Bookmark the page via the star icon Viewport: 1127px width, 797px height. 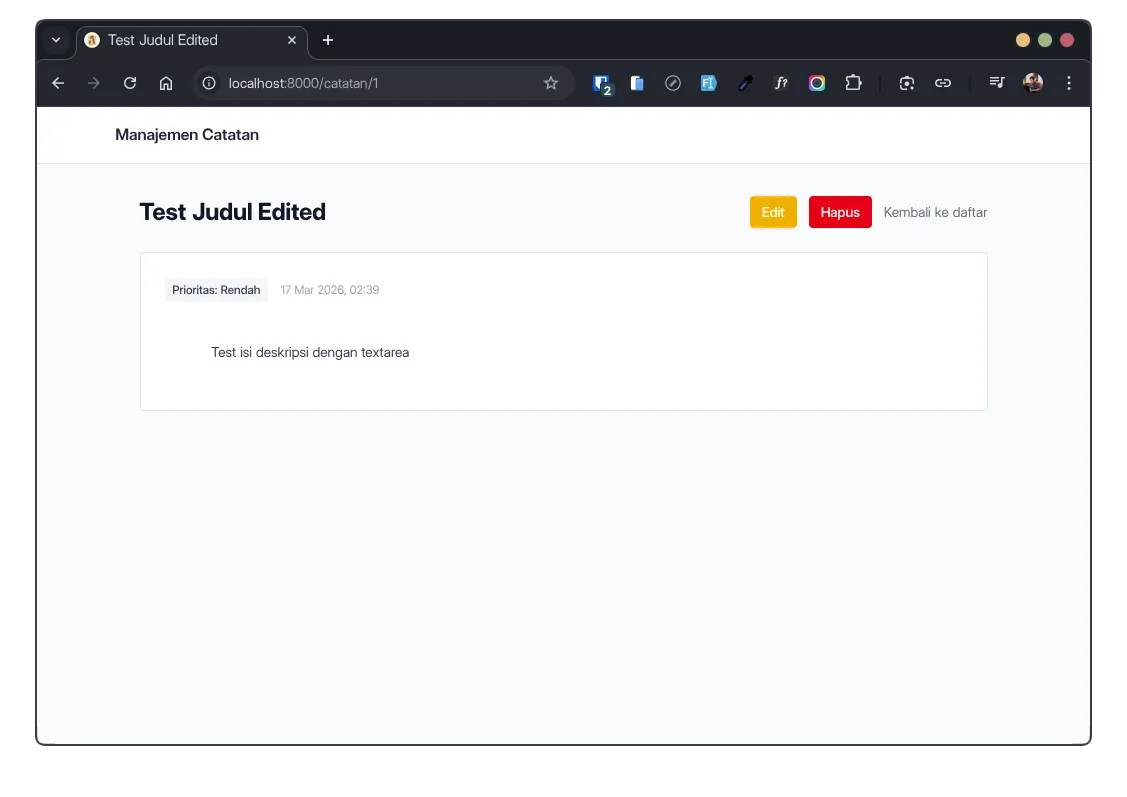coord(551,83)
